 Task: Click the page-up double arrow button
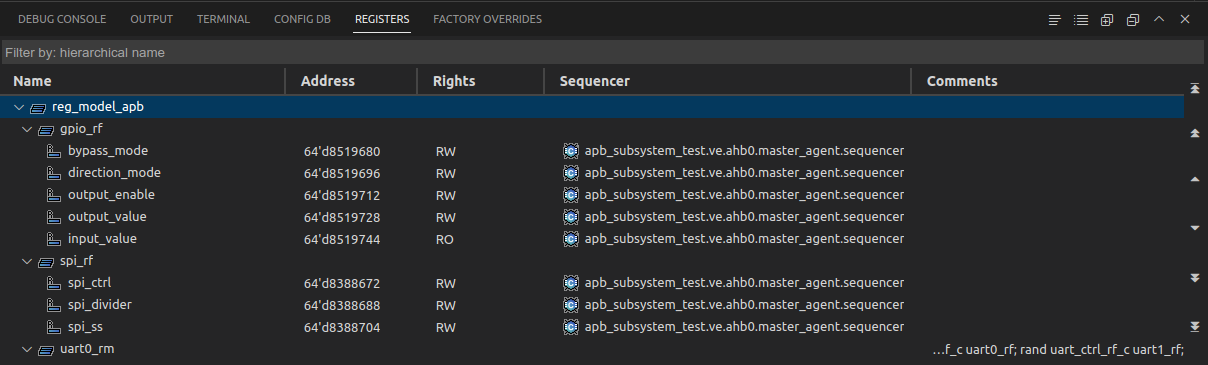pyautogui.click(x=1194, y=133)
